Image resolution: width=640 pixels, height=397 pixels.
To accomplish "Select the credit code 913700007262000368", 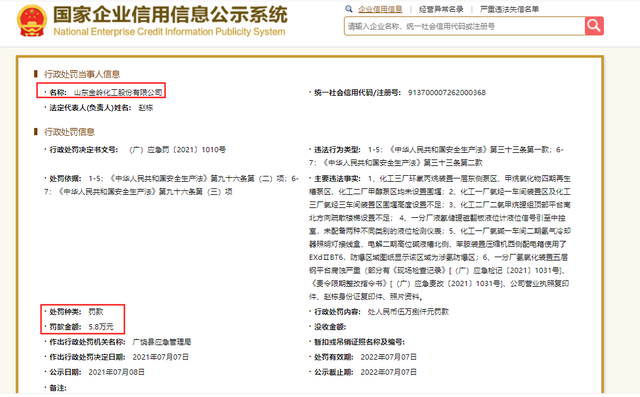I will (x=447, y=93).
